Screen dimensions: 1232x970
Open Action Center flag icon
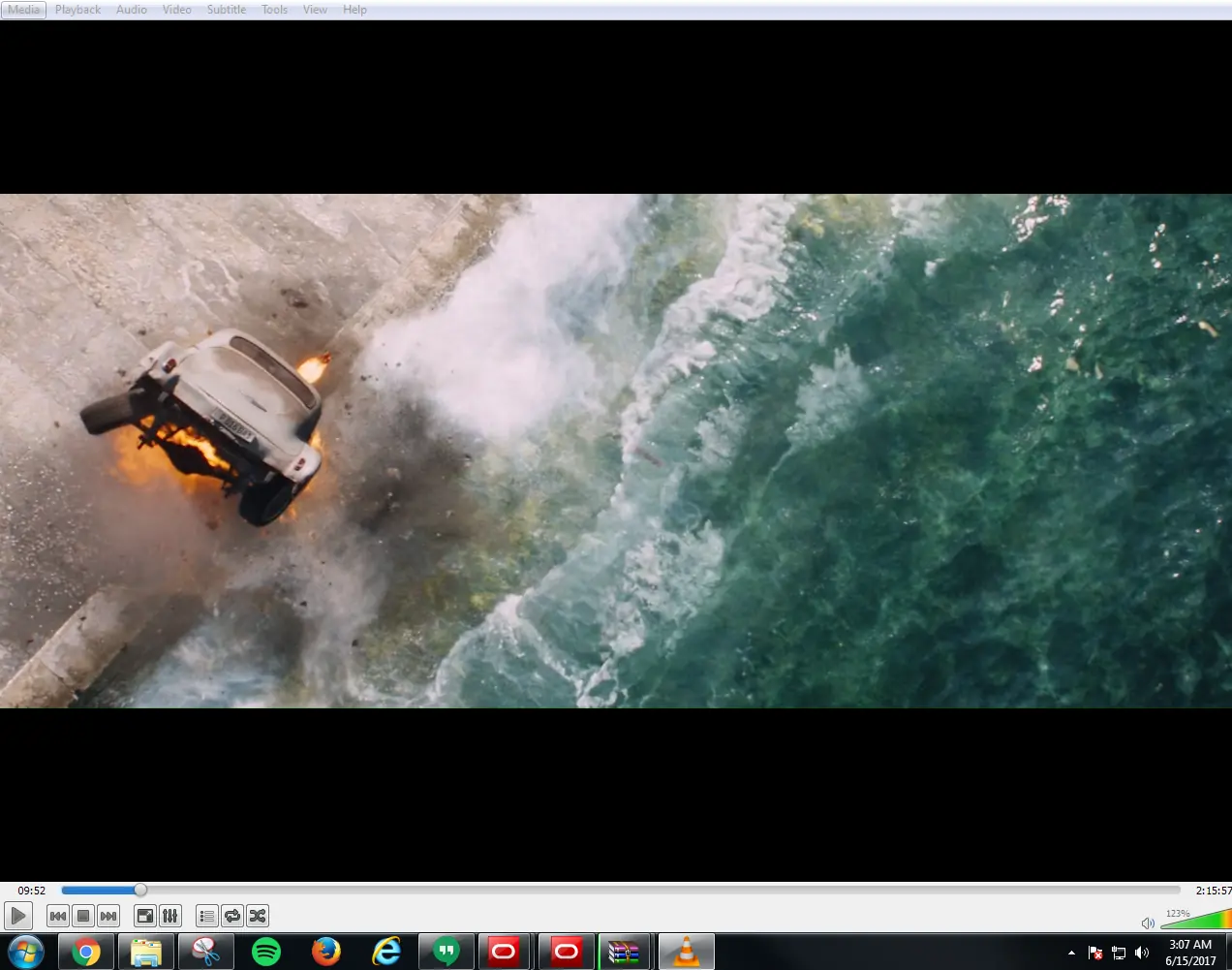1095,953
